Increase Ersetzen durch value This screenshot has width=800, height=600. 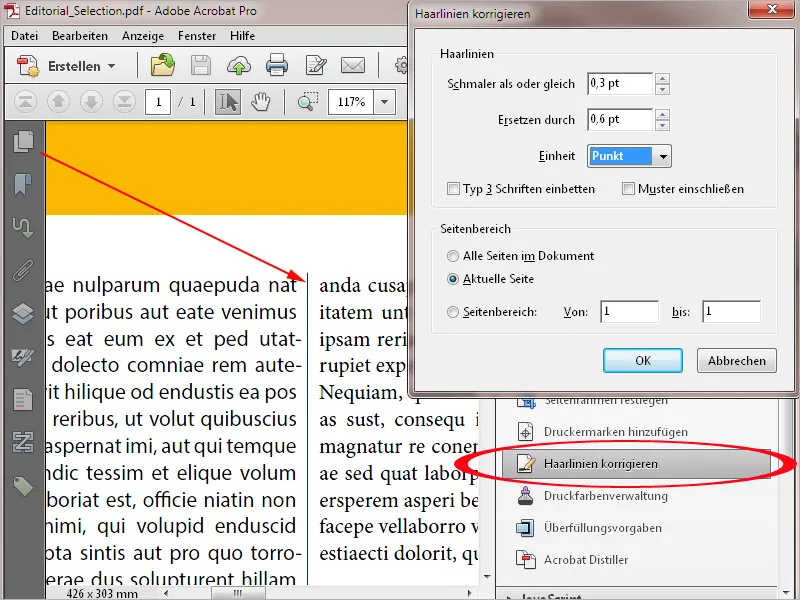coord(662,114)
